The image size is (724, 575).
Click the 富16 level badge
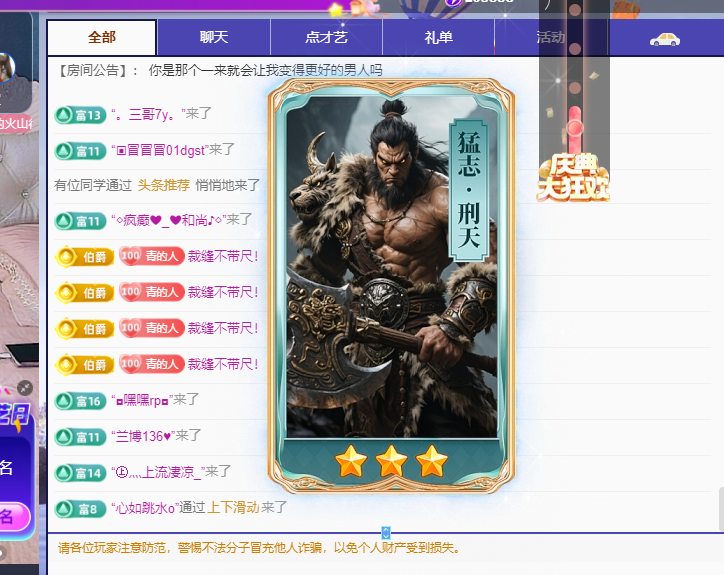click(80, 401)
